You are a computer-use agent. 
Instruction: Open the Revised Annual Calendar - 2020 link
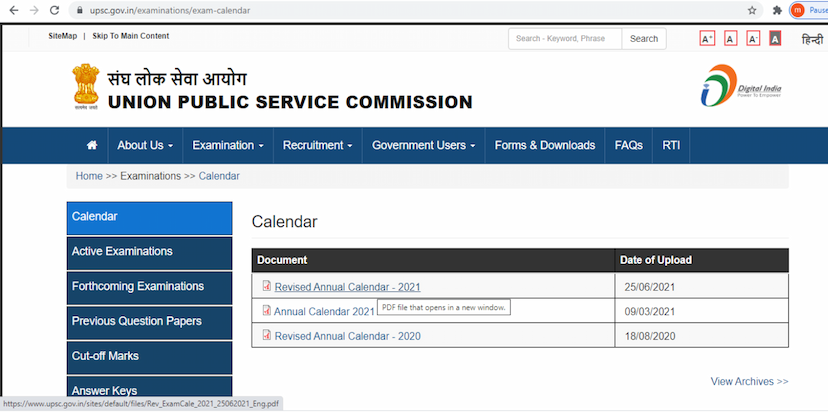(347, 336)
